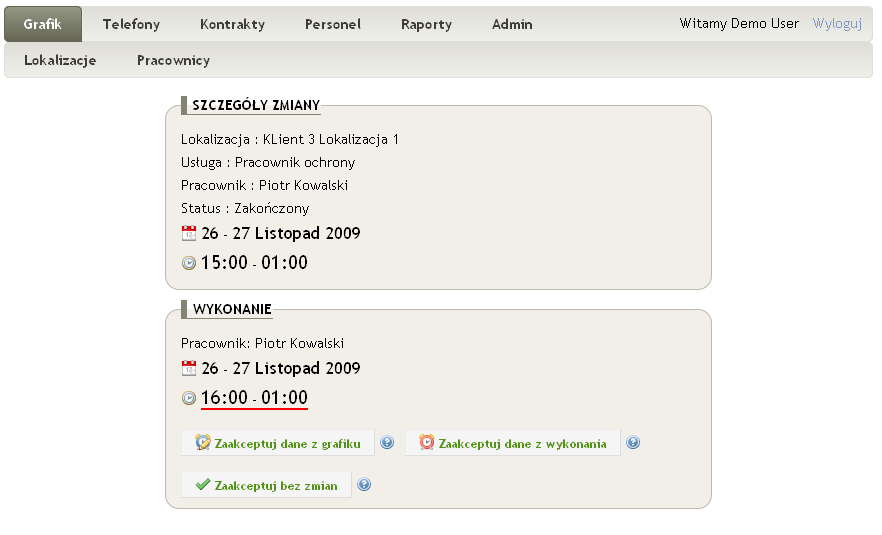Click the help icon beside Zaakceptuj dane z wykonania
This screenshot has width=882, height=535.
(x=633, y=443)
